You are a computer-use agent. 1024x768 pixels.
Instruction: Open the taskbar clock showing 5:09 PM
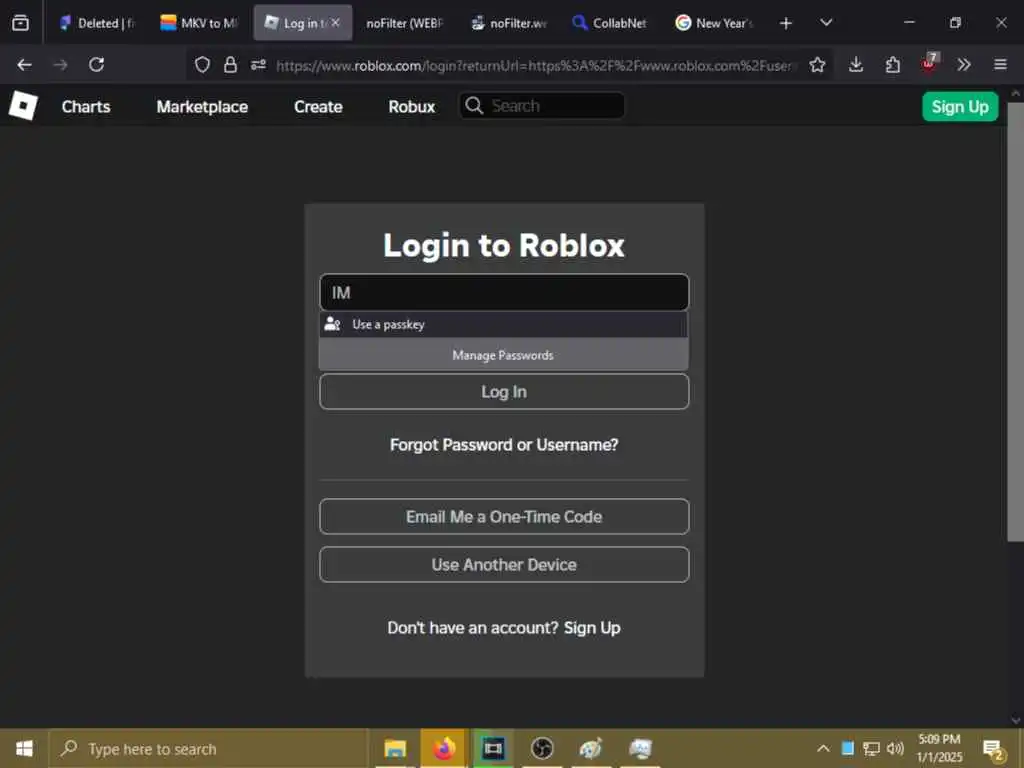point(939,748)
